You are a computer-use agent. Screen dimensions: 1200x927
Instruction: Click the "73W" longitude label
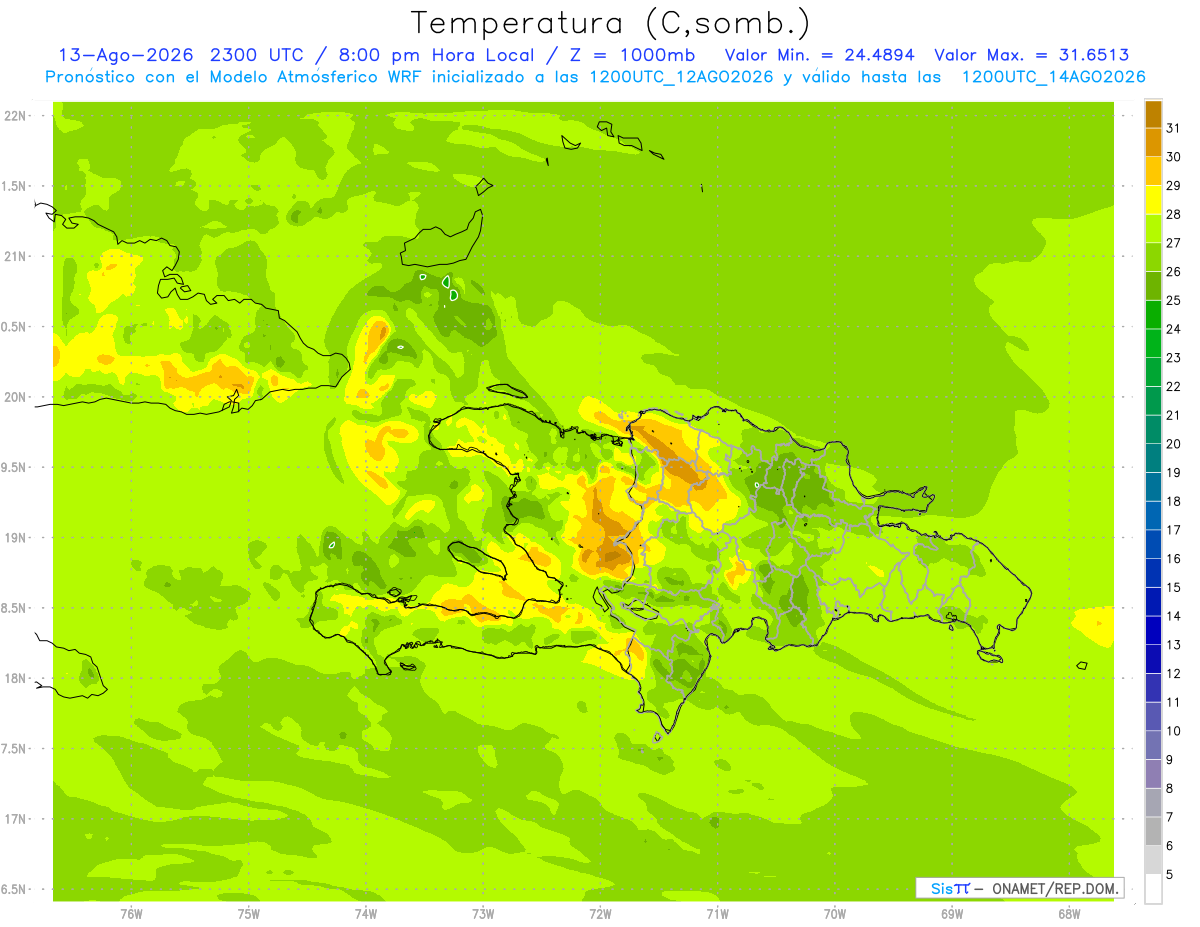coord(483,914)
